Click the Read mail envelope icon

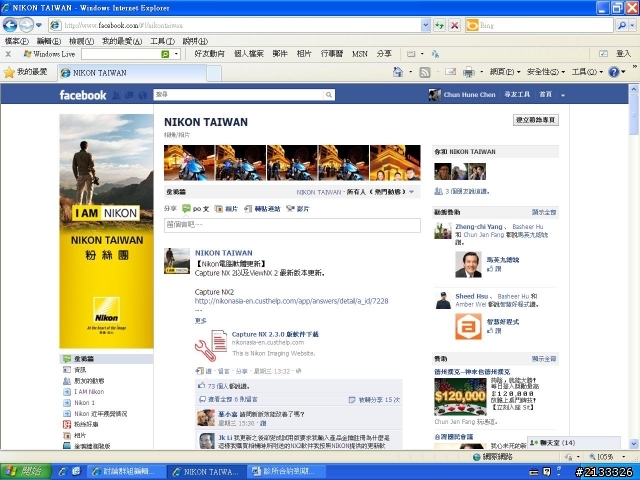[450, 72]
